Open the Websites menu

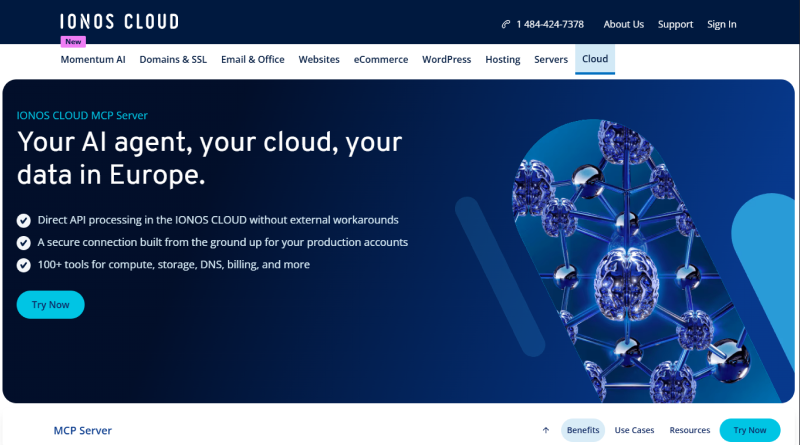click(319, 59)
